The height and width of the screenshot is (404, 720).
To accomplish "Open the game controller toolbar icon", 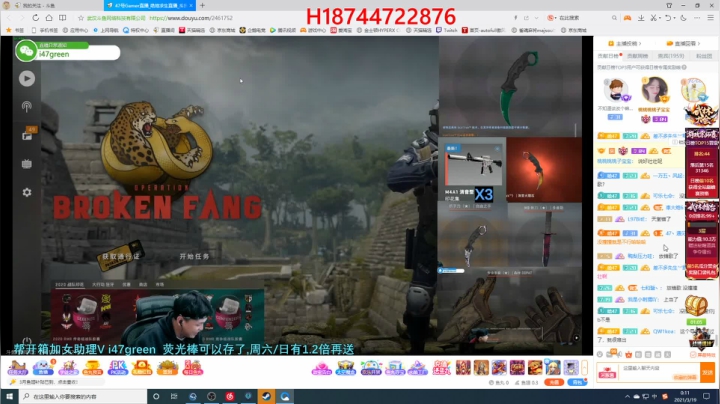I will tap(627, 18).
